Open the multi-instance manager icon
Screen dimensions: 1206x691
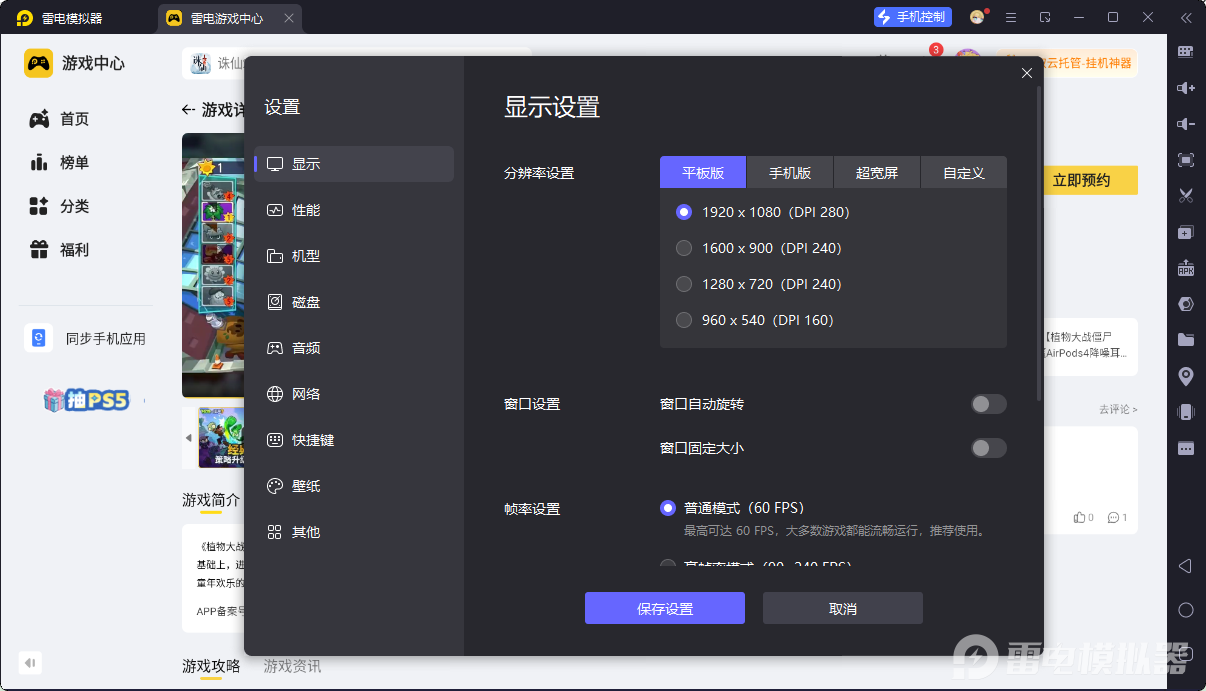(x=1186, y=232)
